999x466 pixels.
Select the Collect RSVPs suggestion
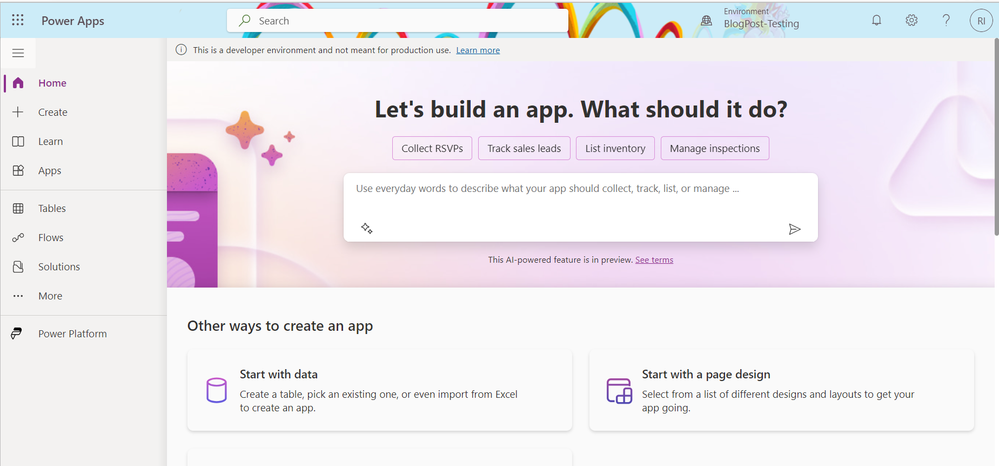click(x=432, y=149)
